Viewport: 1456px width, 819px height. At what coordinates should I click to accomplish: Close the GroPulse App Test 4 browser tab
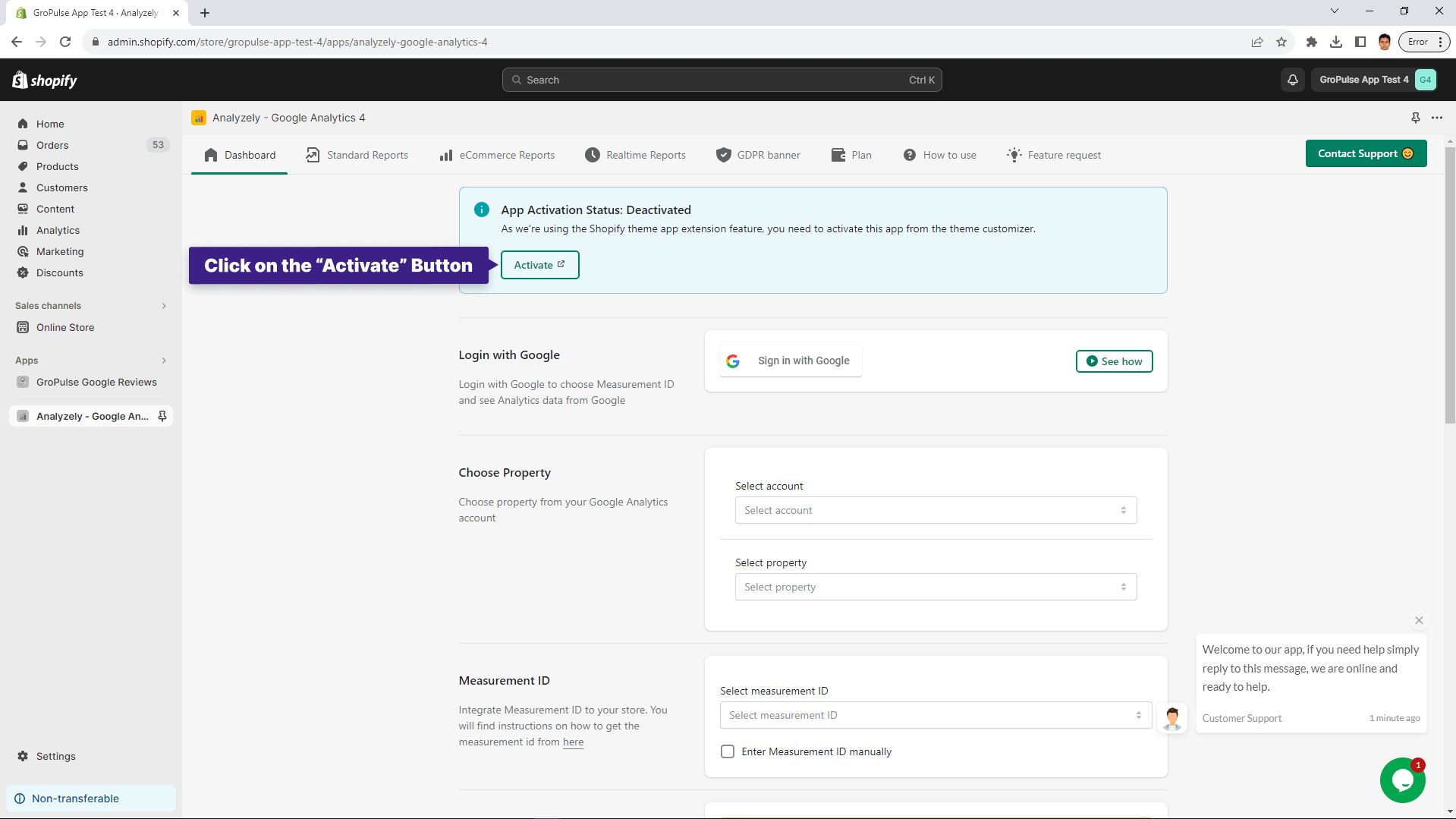(x=176, y=13)
